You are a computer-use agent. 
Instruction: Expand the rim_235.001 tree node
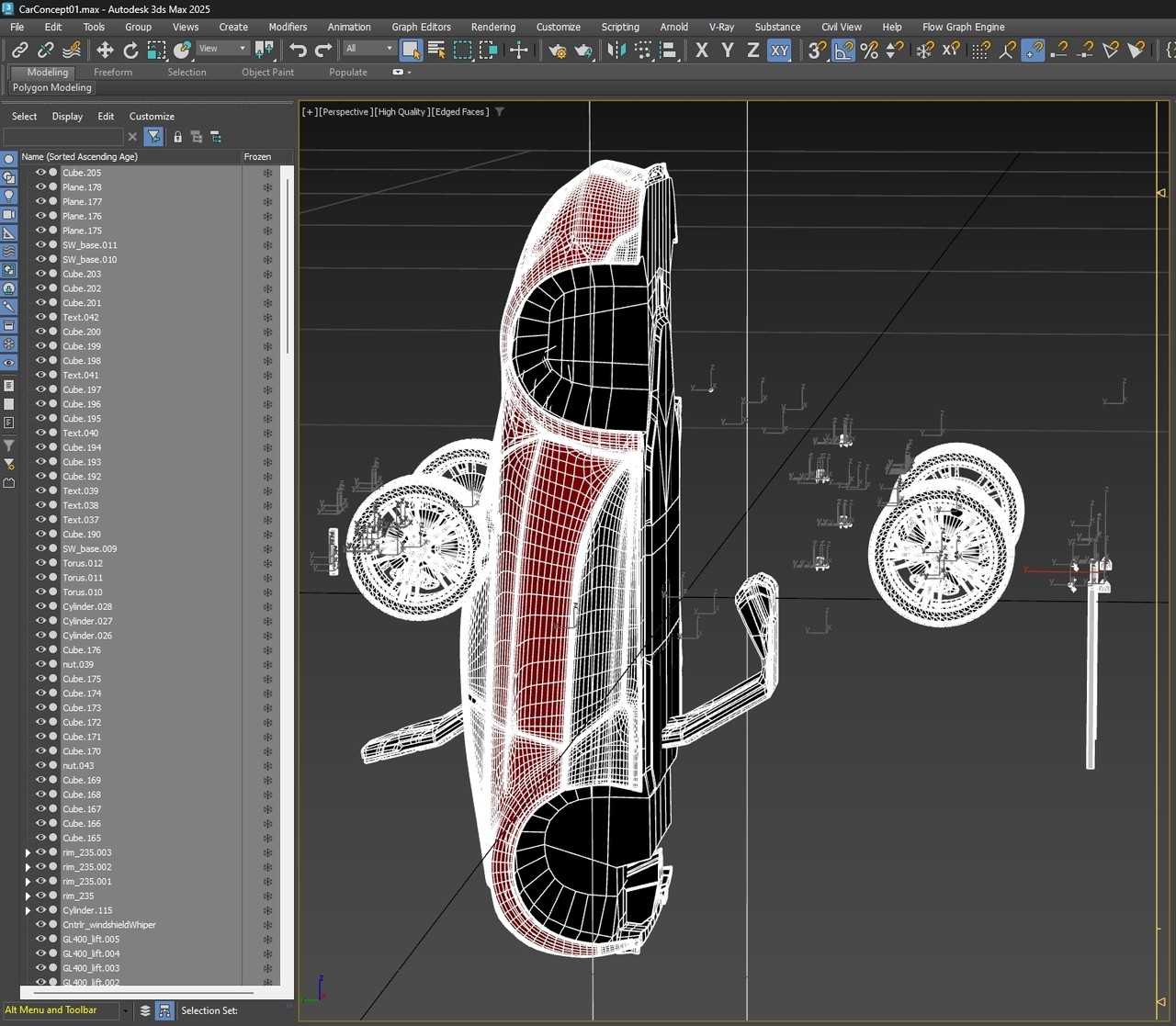(x=28, y=882)
